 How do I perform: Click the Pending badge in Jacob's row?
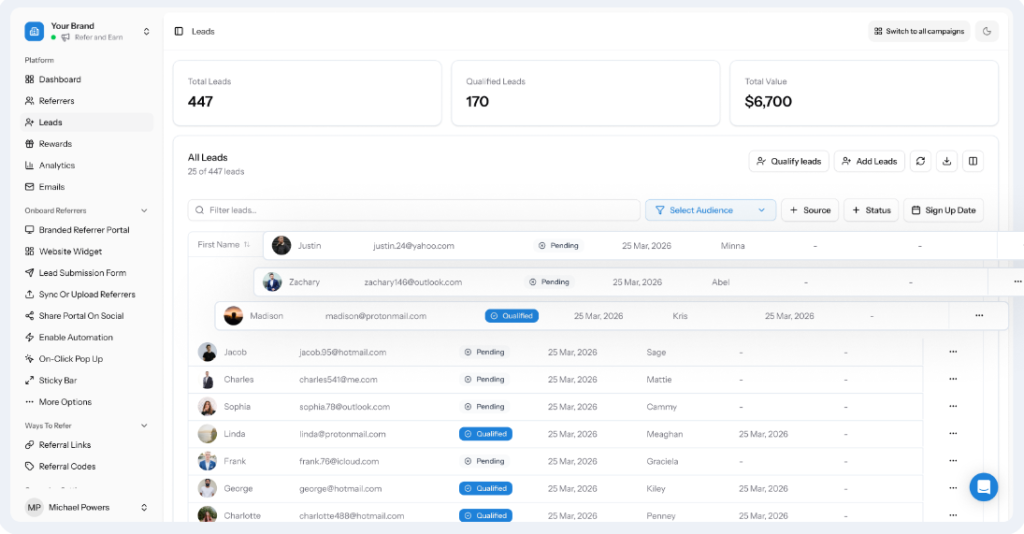[484, 352]
